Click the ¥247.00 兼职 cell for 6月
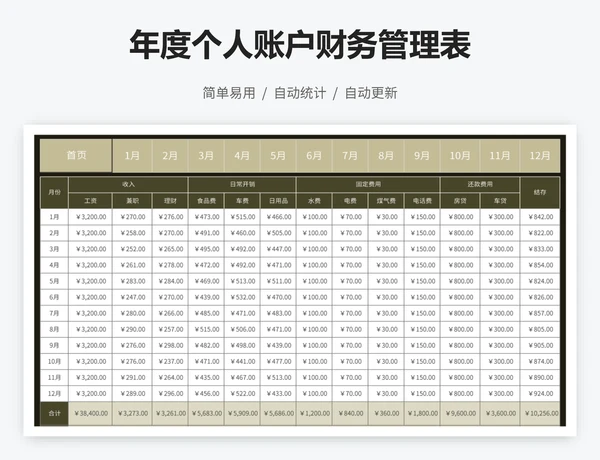This screenshot has width=600, height=460. click(x=132, y=297)
